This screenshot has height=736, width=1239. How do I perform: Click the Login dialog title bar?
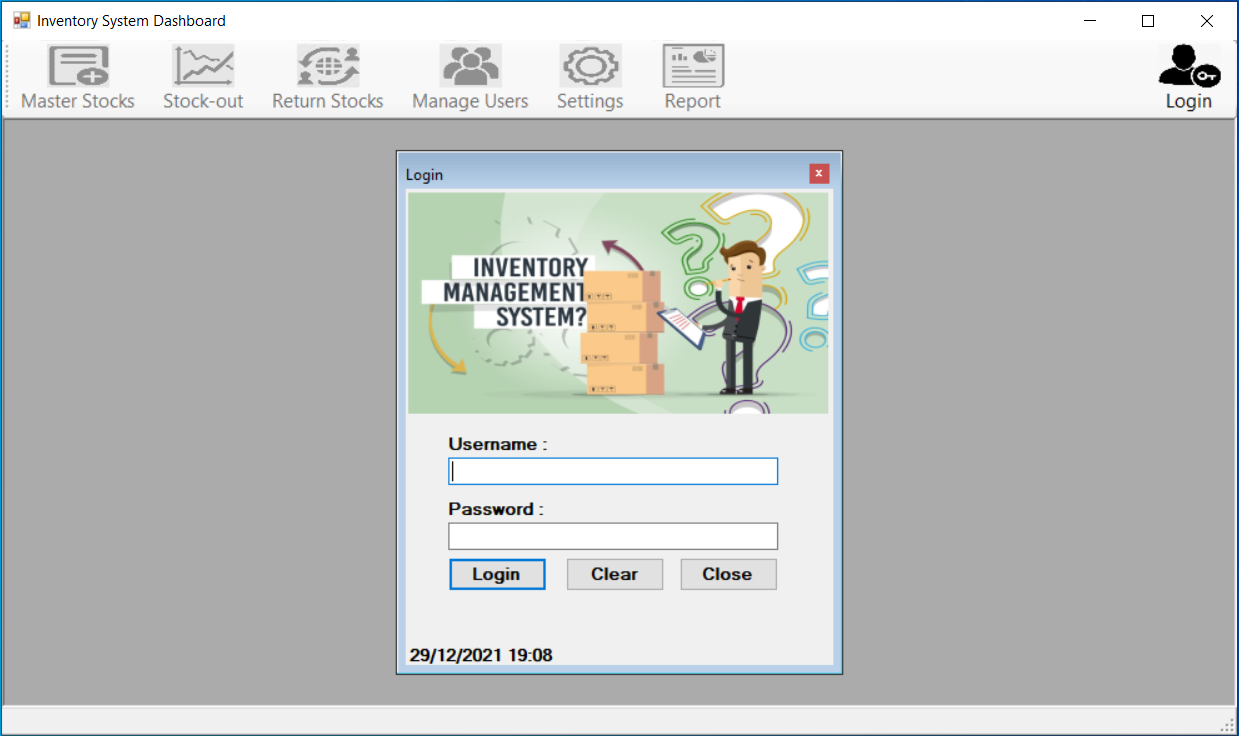click(x=600, y=174)
